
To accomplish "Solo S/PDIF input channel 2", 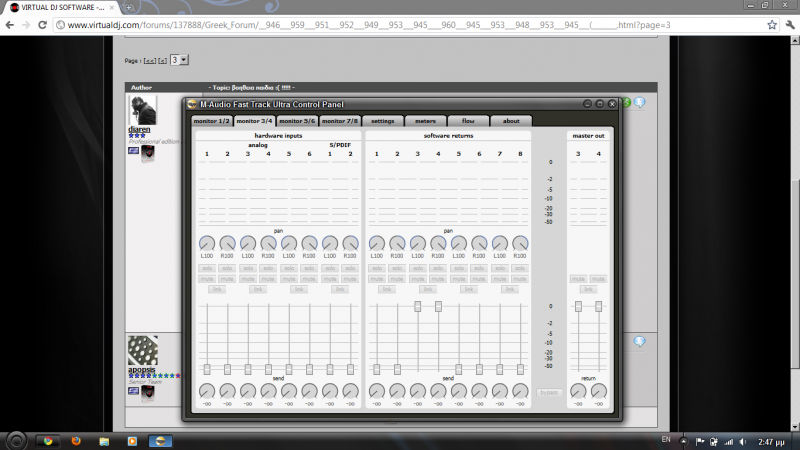I will (x=350, y=268).
